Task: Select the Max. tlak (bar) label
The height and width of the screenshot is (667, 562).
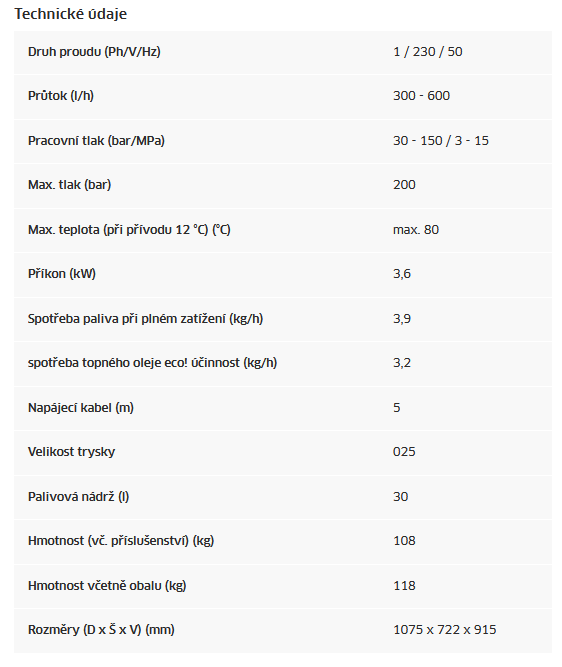Action: [x=69, y=185]
